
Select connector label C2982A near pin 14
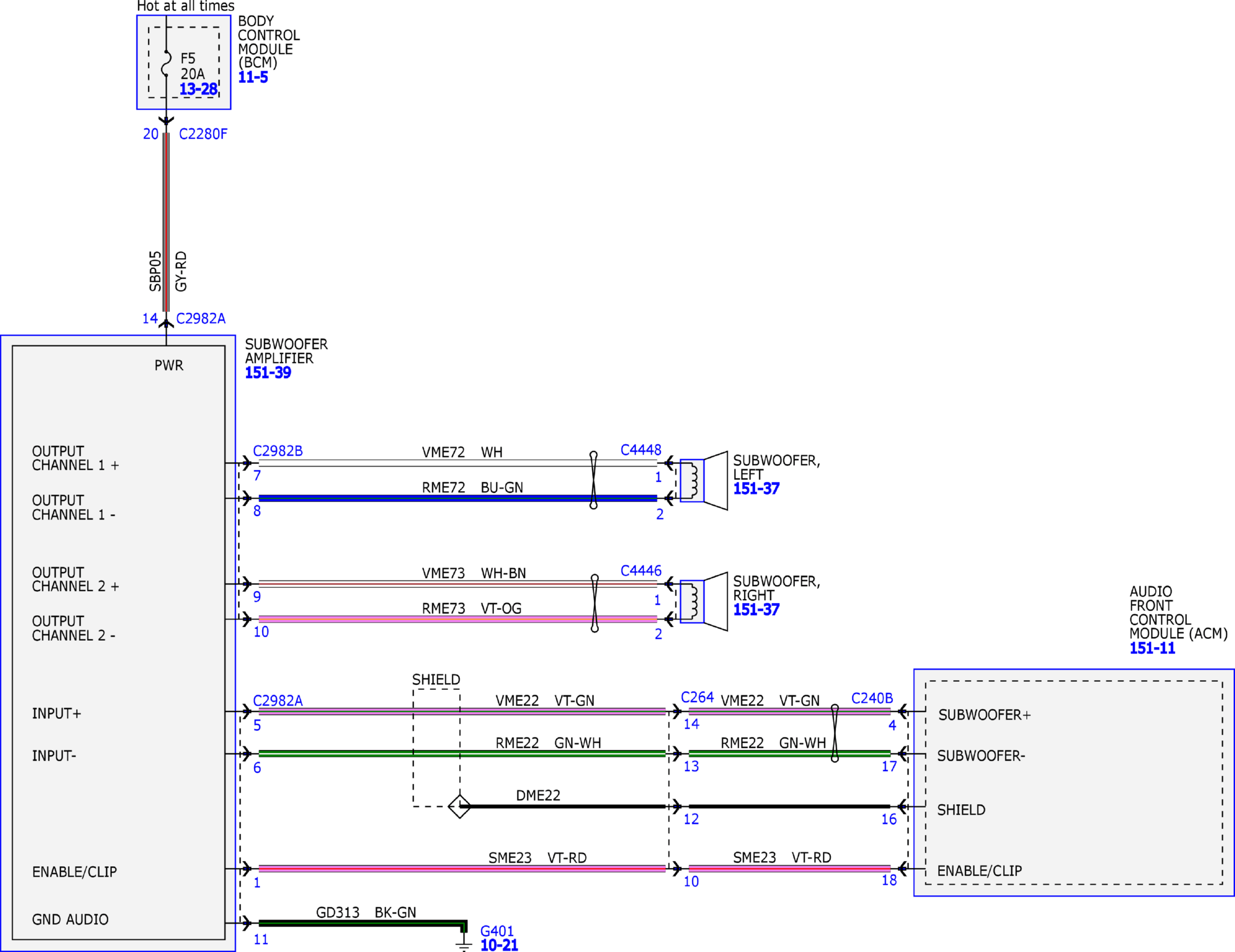(x=201, y=318)
